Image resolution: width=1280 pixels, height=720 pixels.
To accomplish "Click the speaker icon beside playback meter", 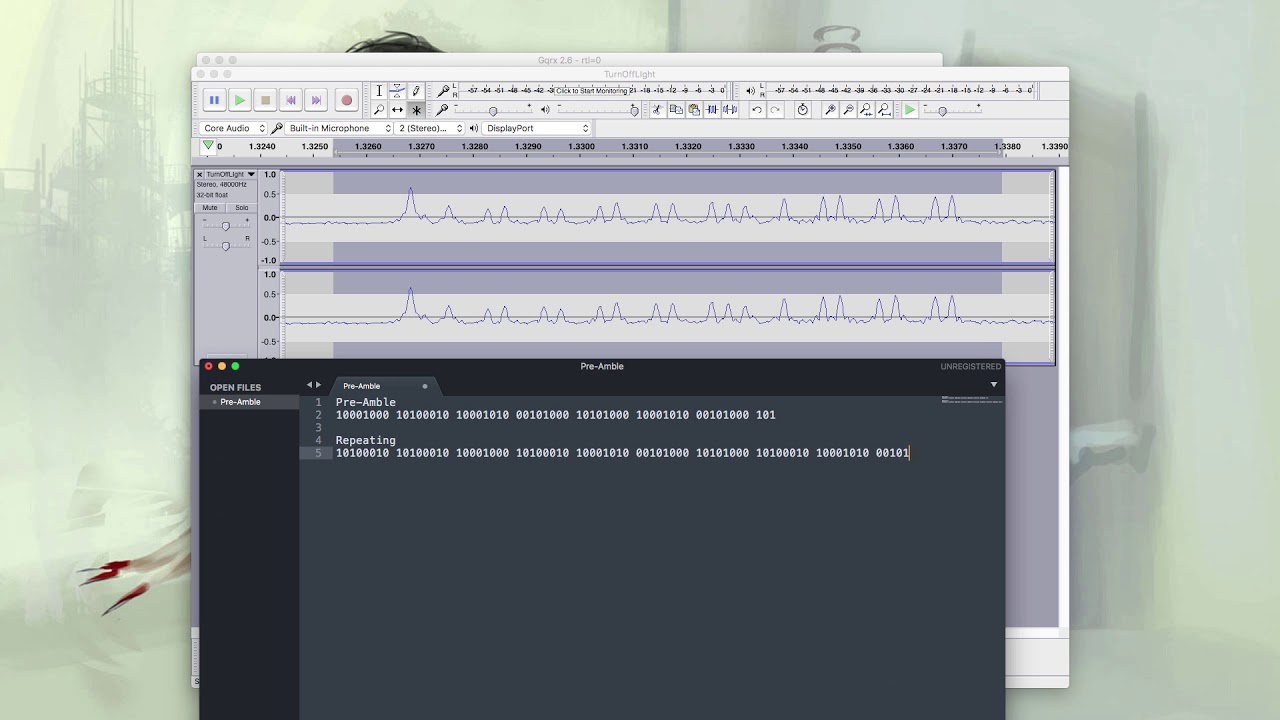I will tap(751, 91).
